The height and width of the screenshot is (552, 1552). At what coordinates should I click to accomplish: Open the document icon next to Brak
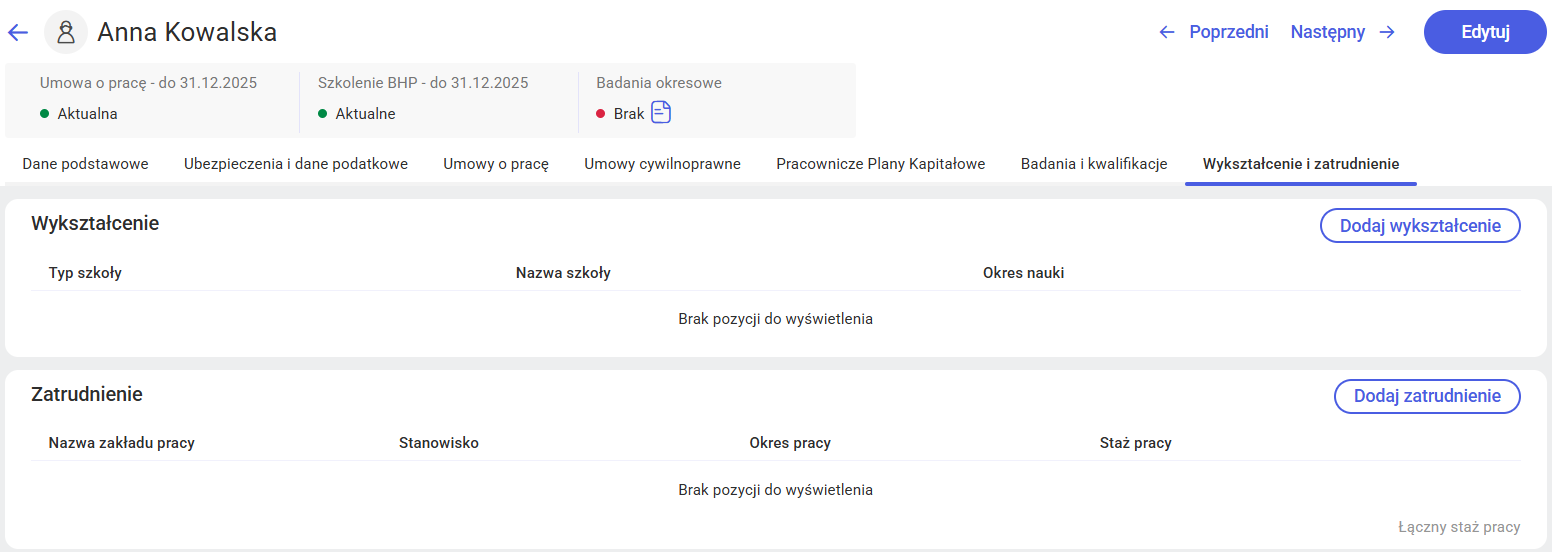(661, 113)
